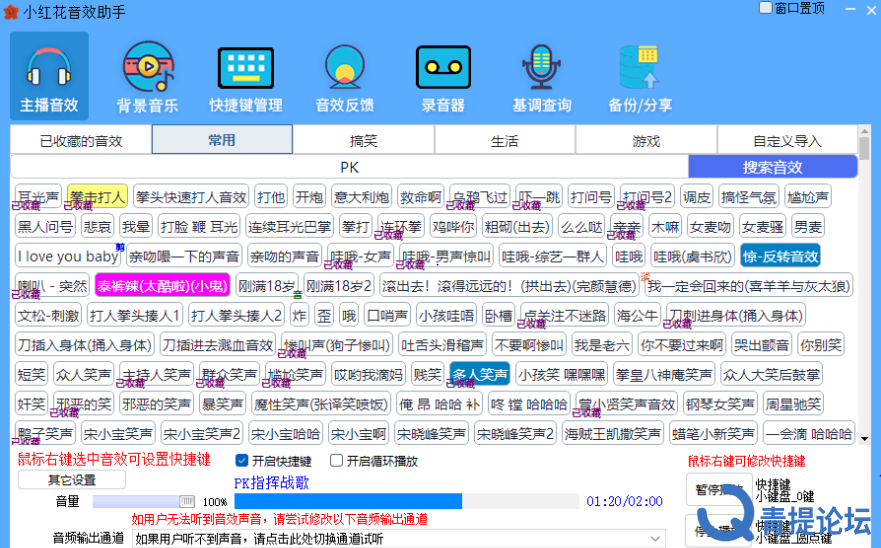Uncheck the 开启快捷键 checkbox
881x548 pixels.
[242, 461]
